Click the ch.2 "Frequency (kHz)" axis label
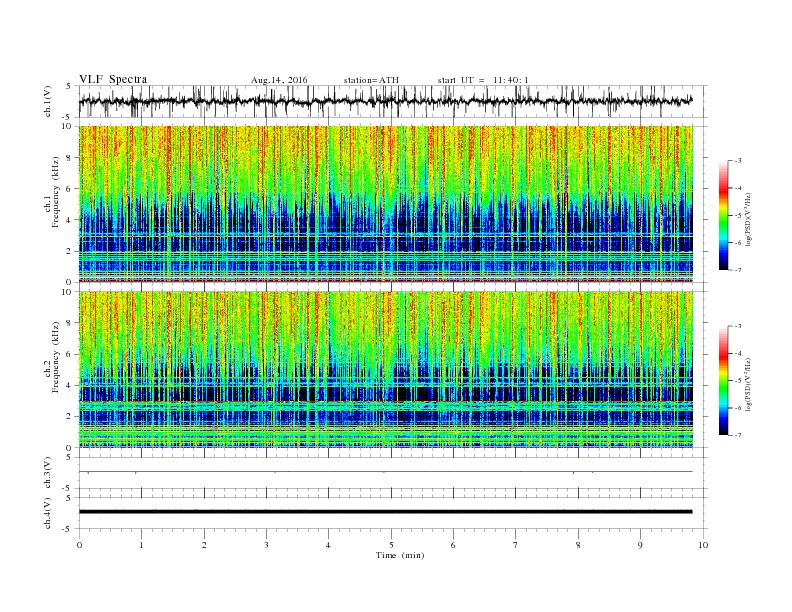This screenshot has height=612, width=792. coord(56,357)
